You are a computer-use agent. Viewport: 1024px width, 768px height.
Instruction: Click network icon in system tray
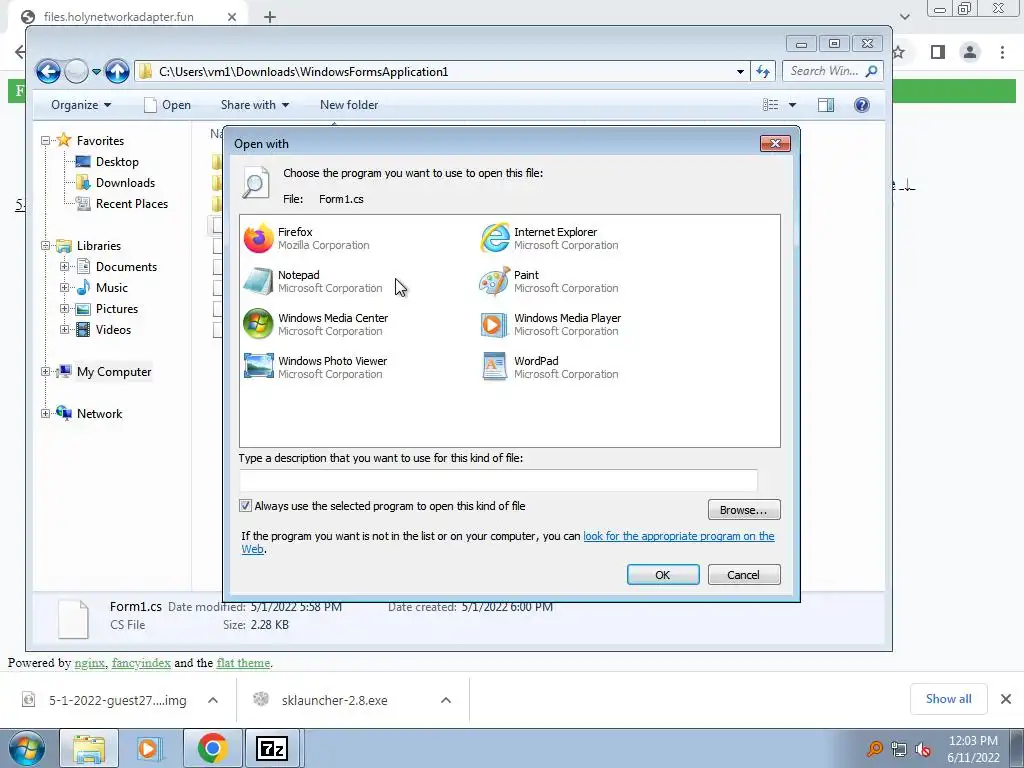tap(899, 749)
